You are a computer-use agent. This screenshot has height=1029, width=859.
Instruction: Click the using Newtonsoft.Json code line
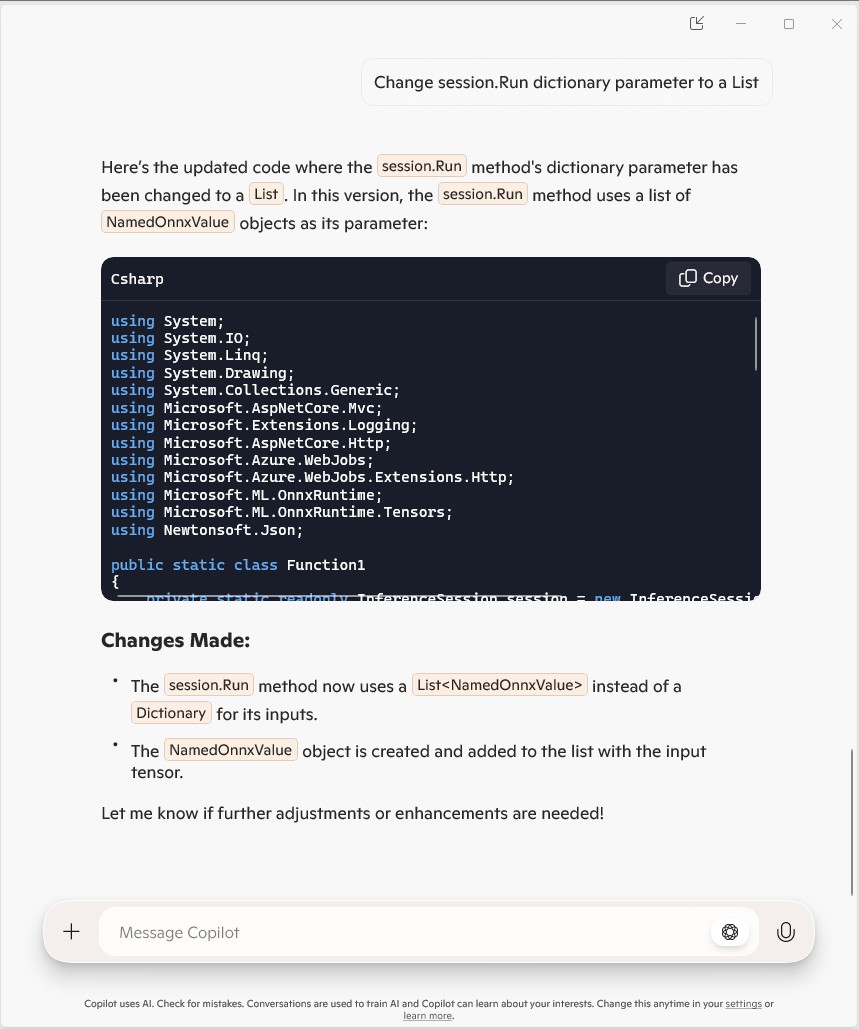coord(207,530)
